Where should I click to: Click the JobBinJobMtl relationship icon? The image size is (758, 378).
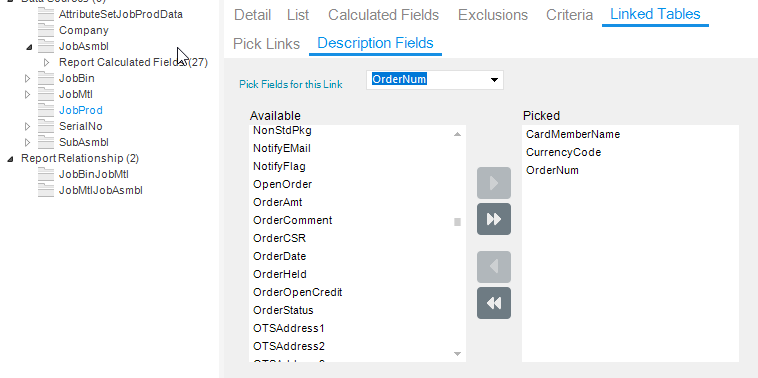[46, 174]
